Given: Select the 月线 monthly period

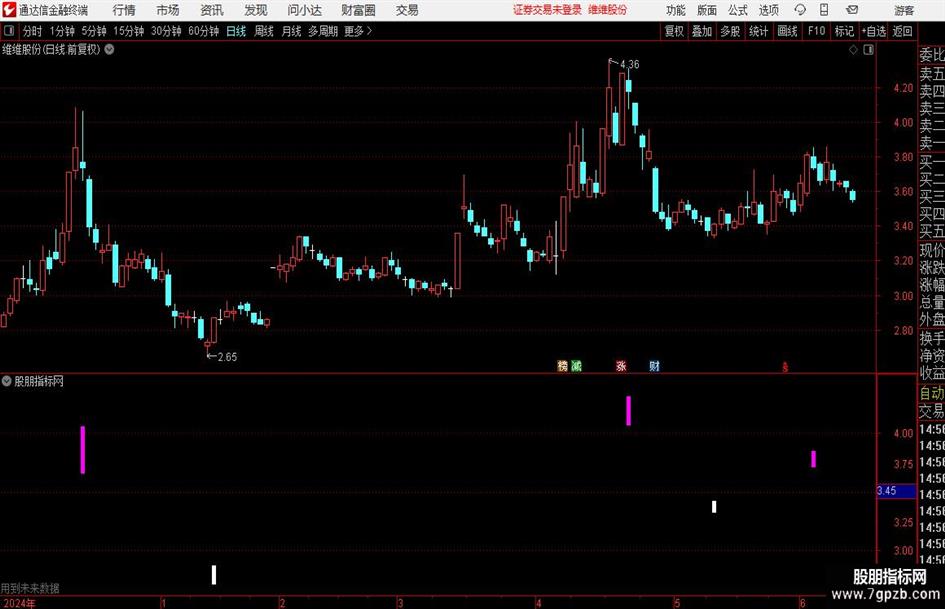Looking at the screenshot, I should click(x=292, y=31).
